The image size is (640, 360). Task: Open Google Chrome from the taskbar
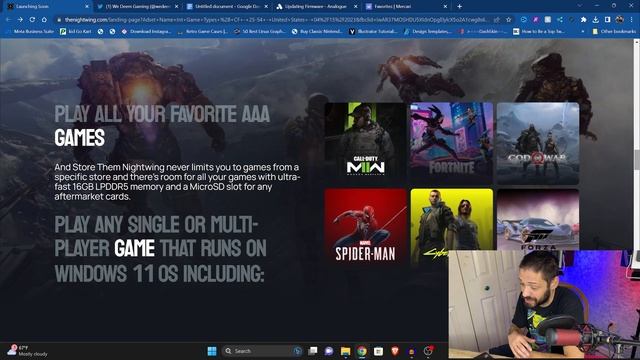click(362, 351)
